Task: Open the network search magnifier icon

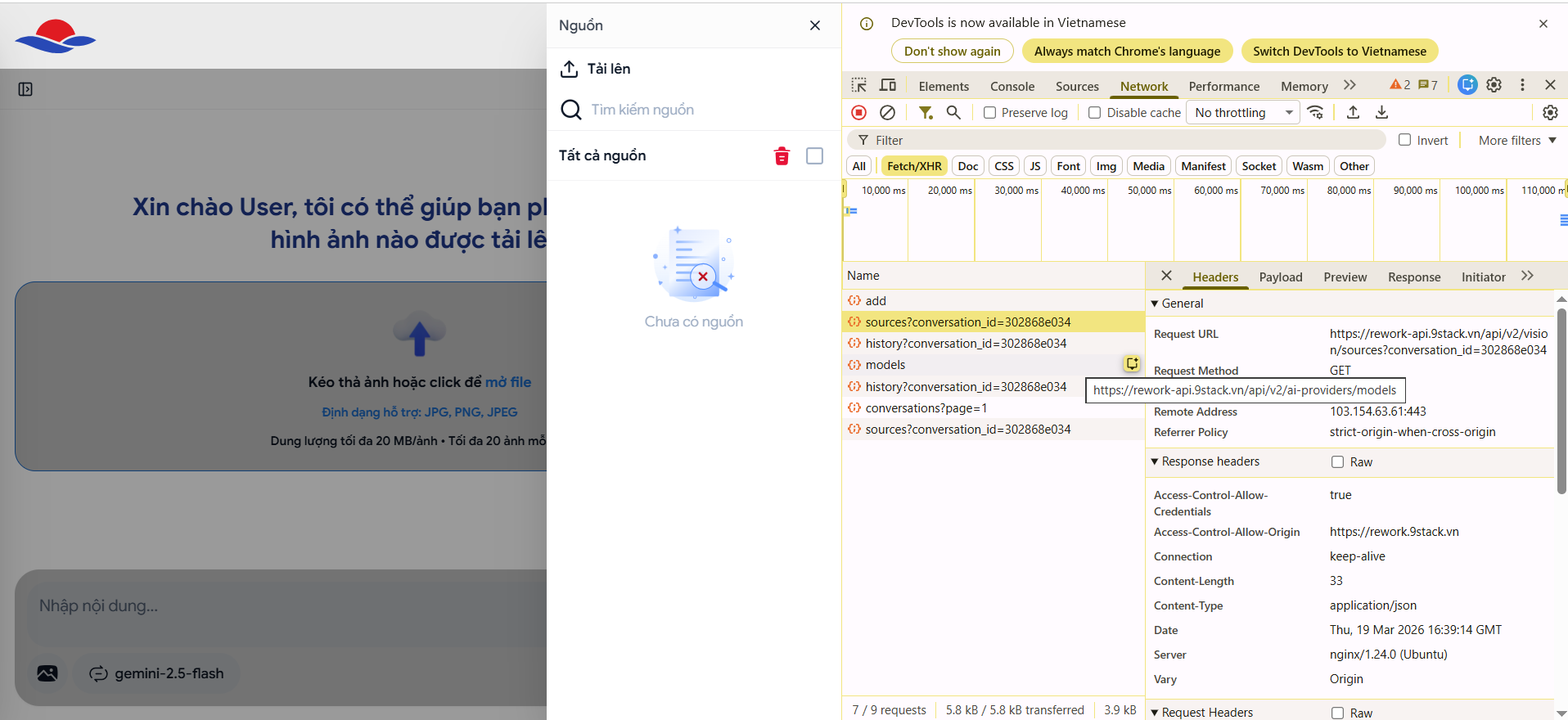Action: pos(953,113)
